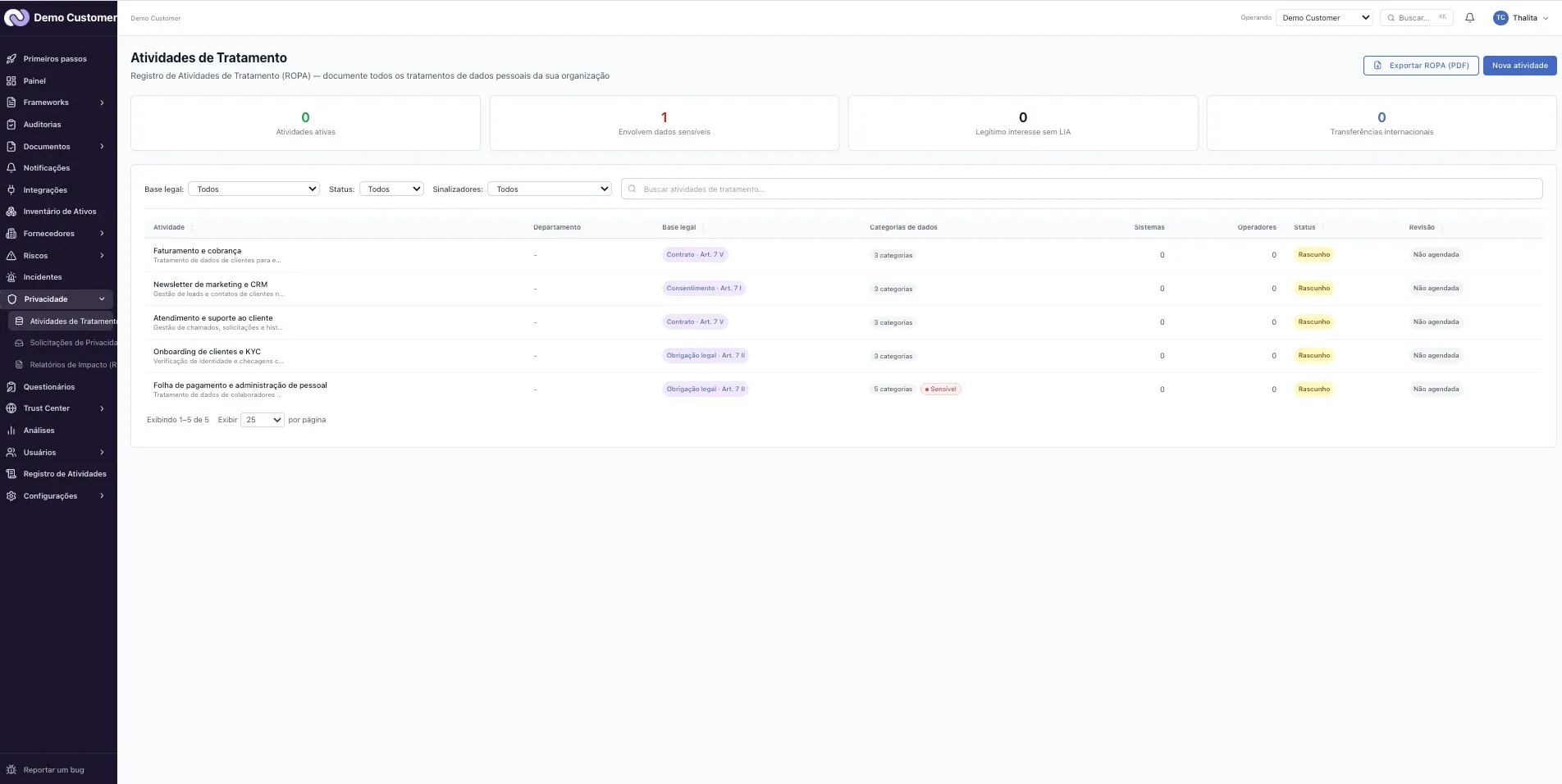
Task: Open the notifications bell icon
Action: (x=1469, y=17)
